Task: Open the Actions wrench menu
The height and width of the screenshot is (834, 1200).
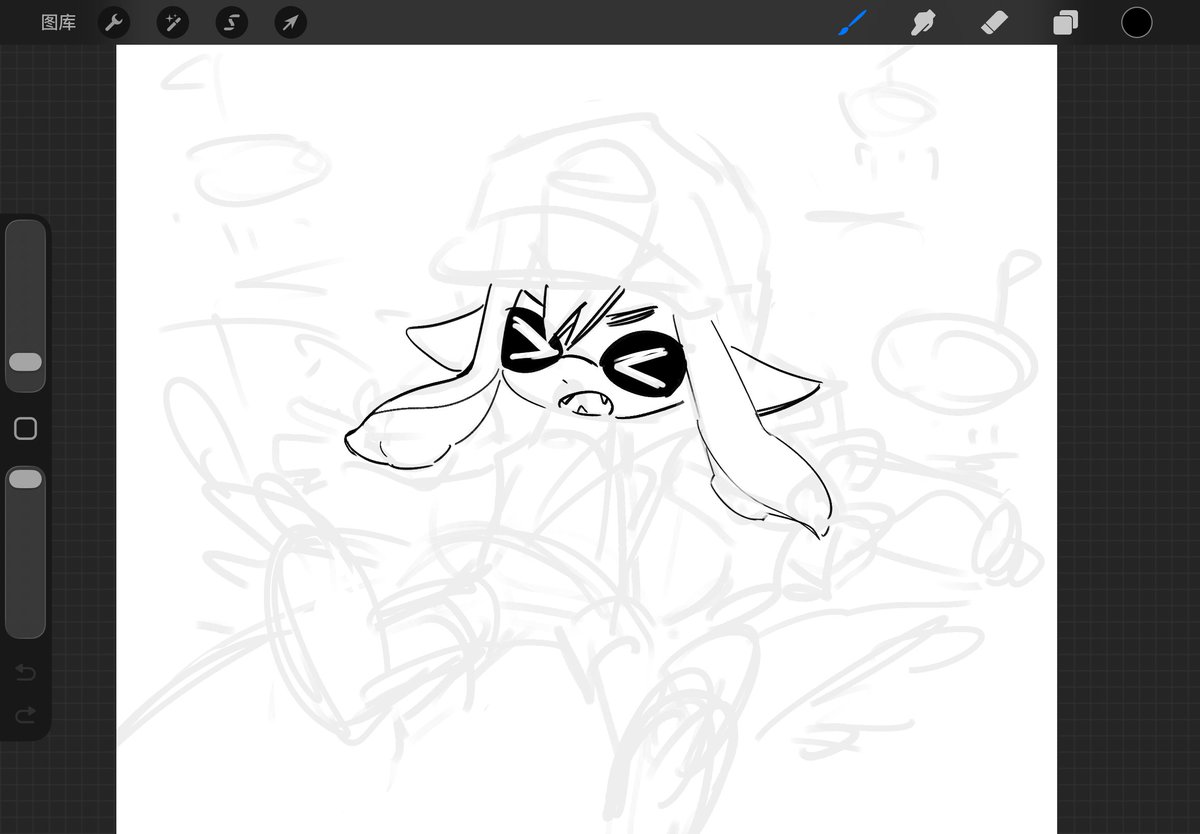Action: click(x=114, y=22)
